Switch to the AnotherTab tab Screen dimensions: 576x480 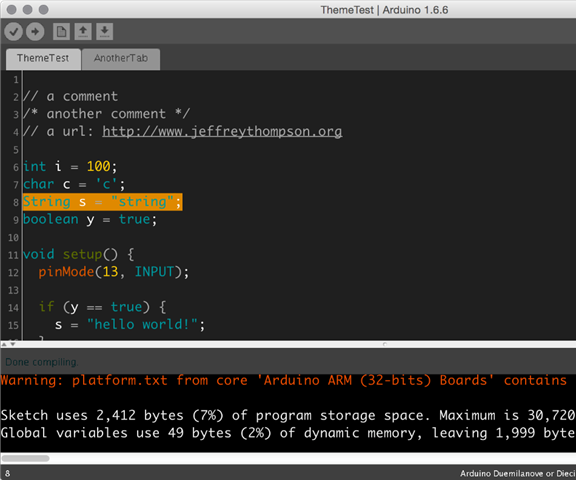pos(121,59)
